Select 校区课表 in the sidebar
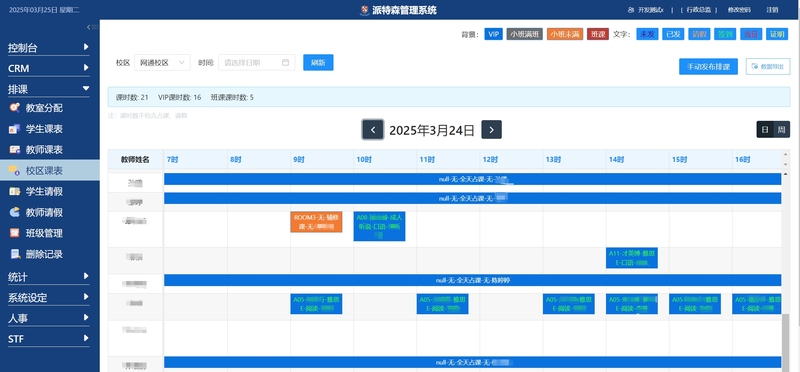This screenshot has width=800, height=372. coord(49,170)
